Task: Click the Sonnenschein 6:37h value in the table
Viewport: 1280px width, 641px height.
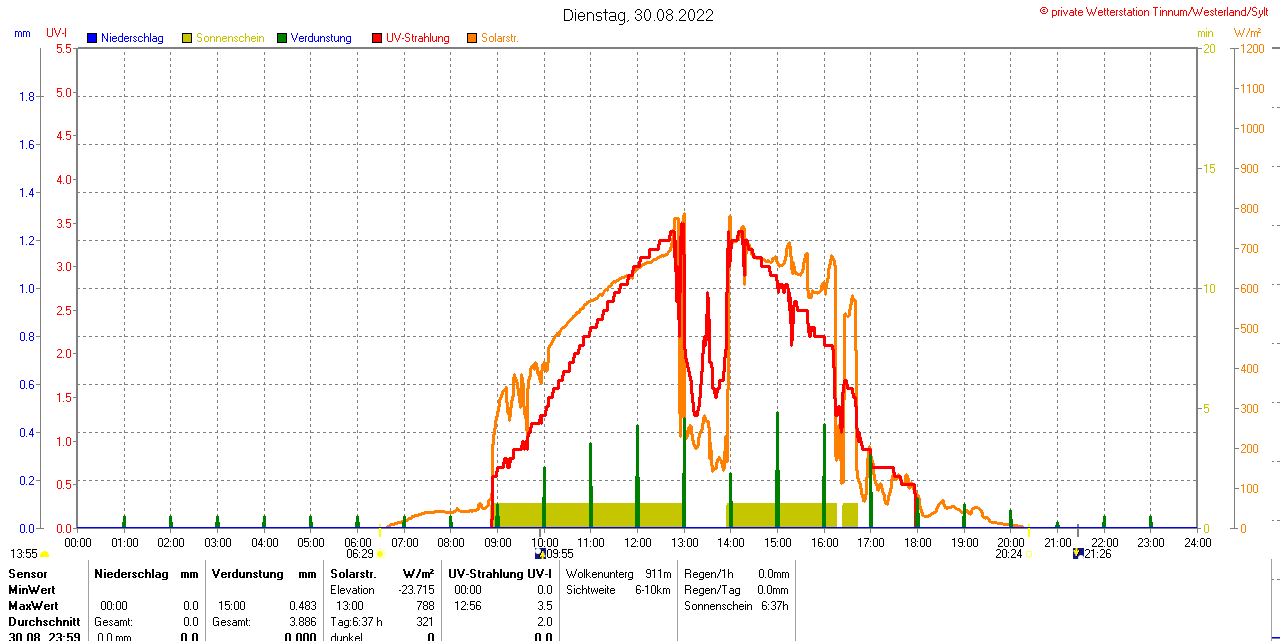Action: (x=772, y=606)
